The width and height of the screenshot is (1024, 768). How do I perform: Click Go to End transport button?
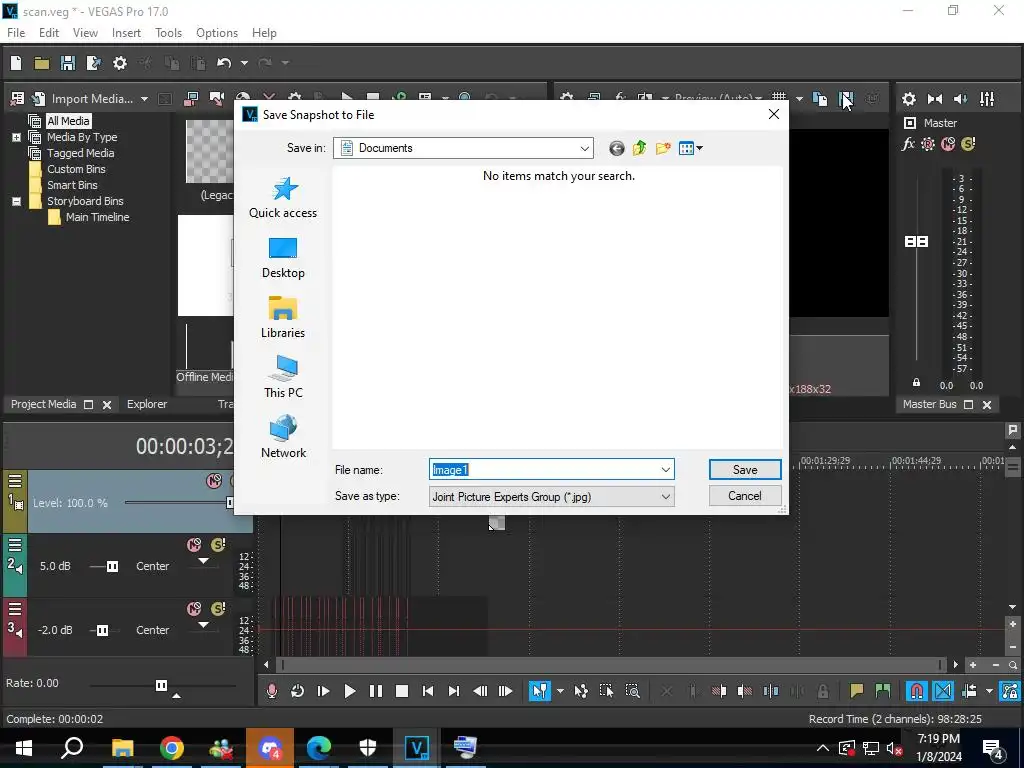pyautogui.click(x=454, y=691)
